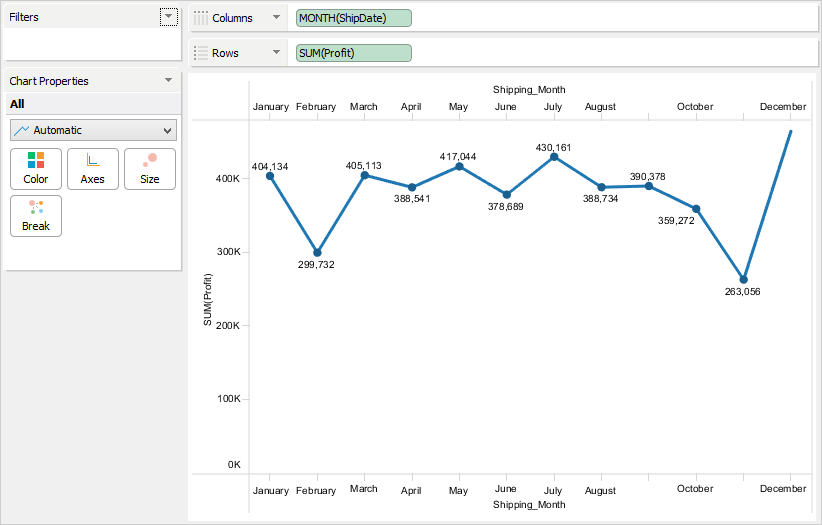The height and width of the screenshot is (525, 822).
Task: Click the line chart mark type icon
Action: tap(21, 131)
